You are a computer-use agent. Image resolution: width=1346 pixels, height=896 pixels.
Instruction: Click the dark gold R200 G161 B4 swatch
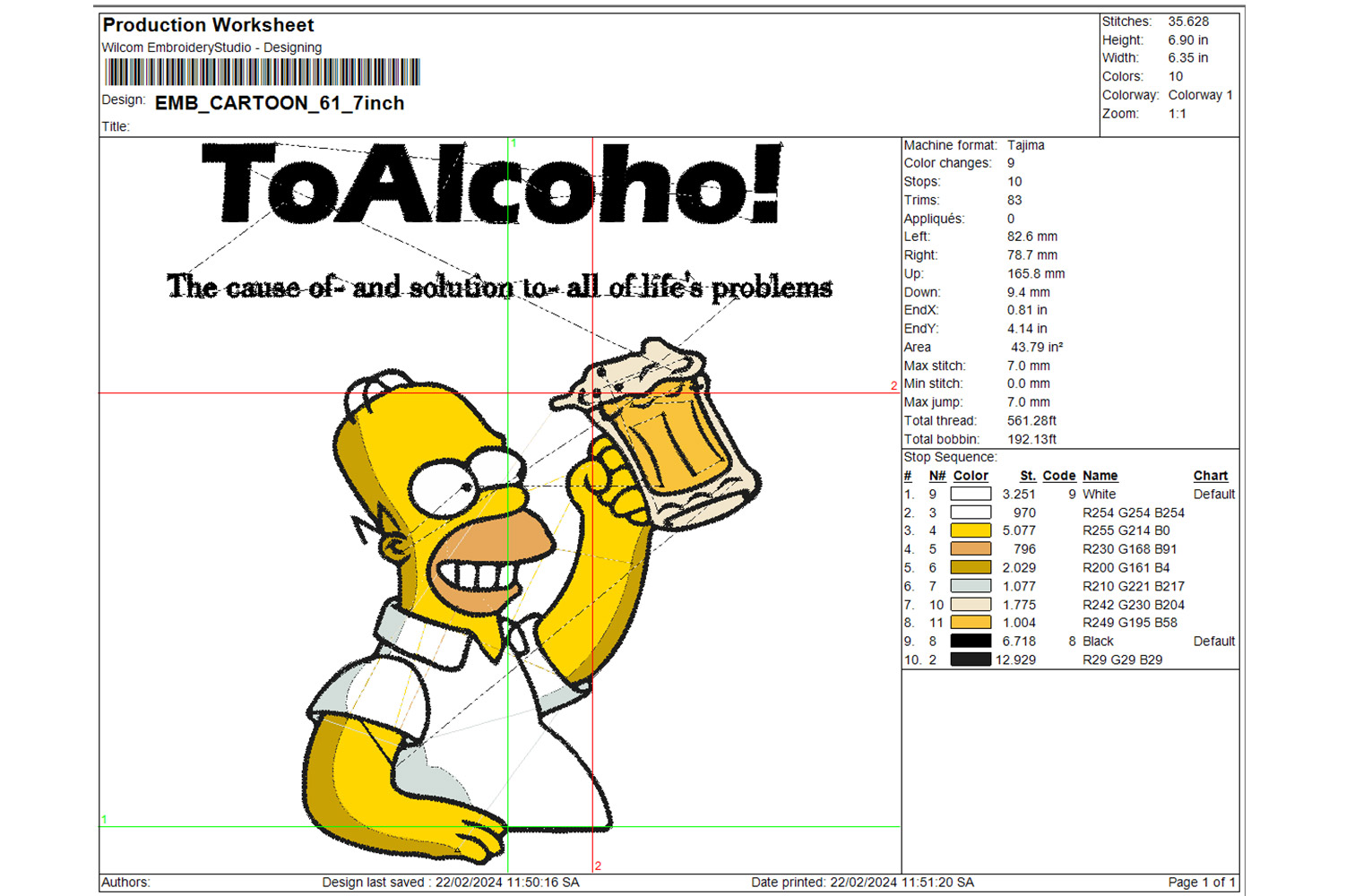point(971,567)
